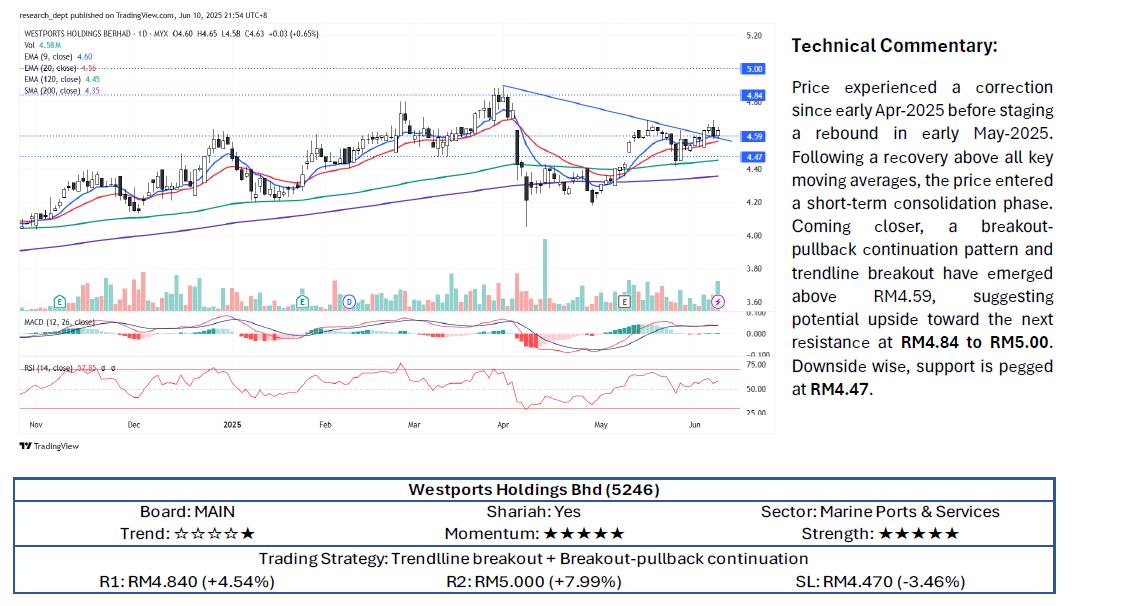Click the Apr label on the time axis
The height and width of the screenshot is (606, 1121).
503,424
